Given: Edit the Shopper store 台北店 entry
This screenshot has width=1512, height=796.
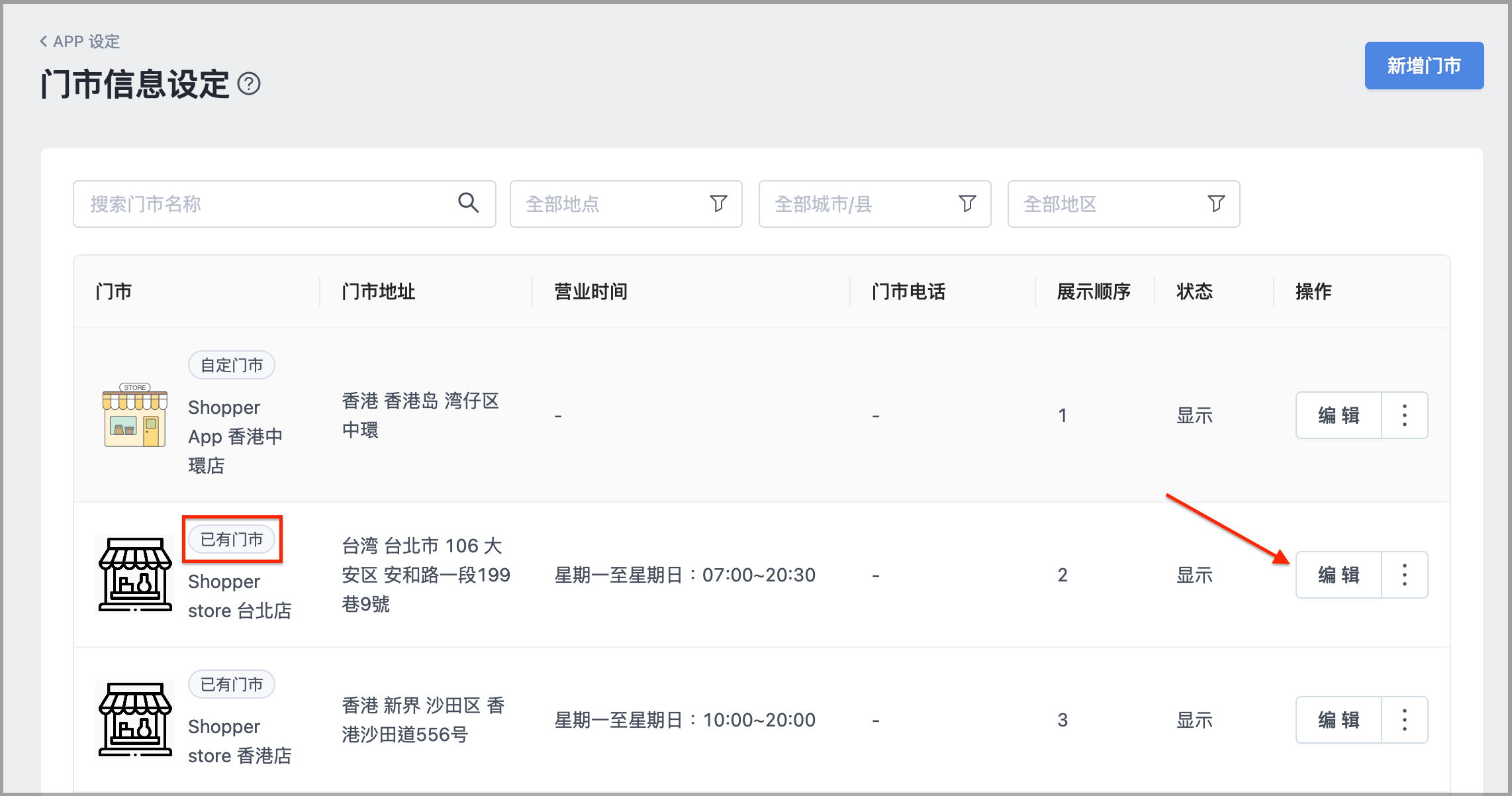Looking at the screenshot, I should tap(1339, 575).
